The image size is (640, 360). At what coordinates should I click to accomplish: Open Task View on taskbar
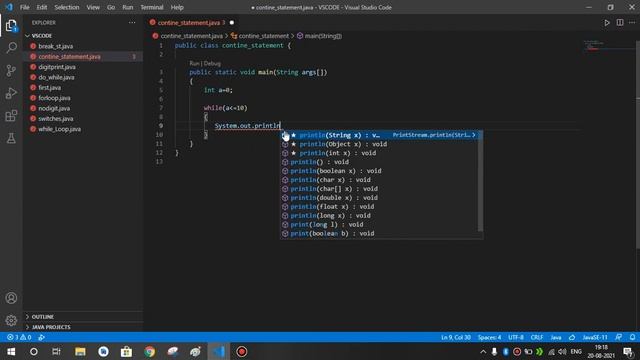point(56,351)
